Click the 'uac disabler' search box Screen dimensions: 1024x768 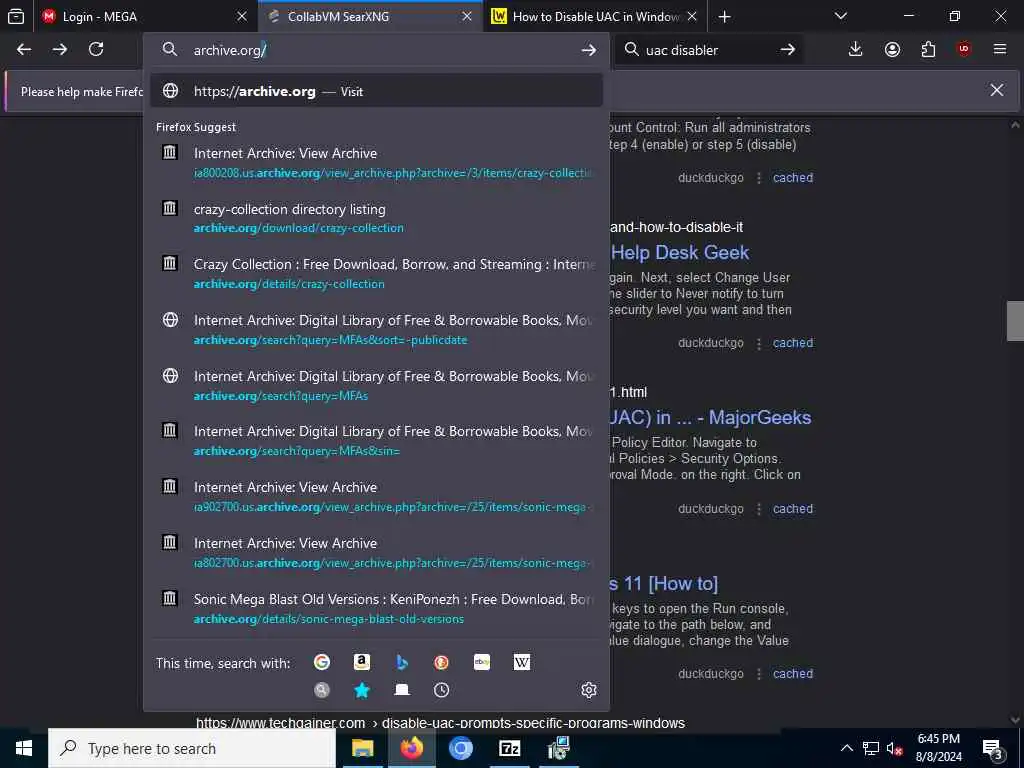pyautogui.click(x=709, y=50)
